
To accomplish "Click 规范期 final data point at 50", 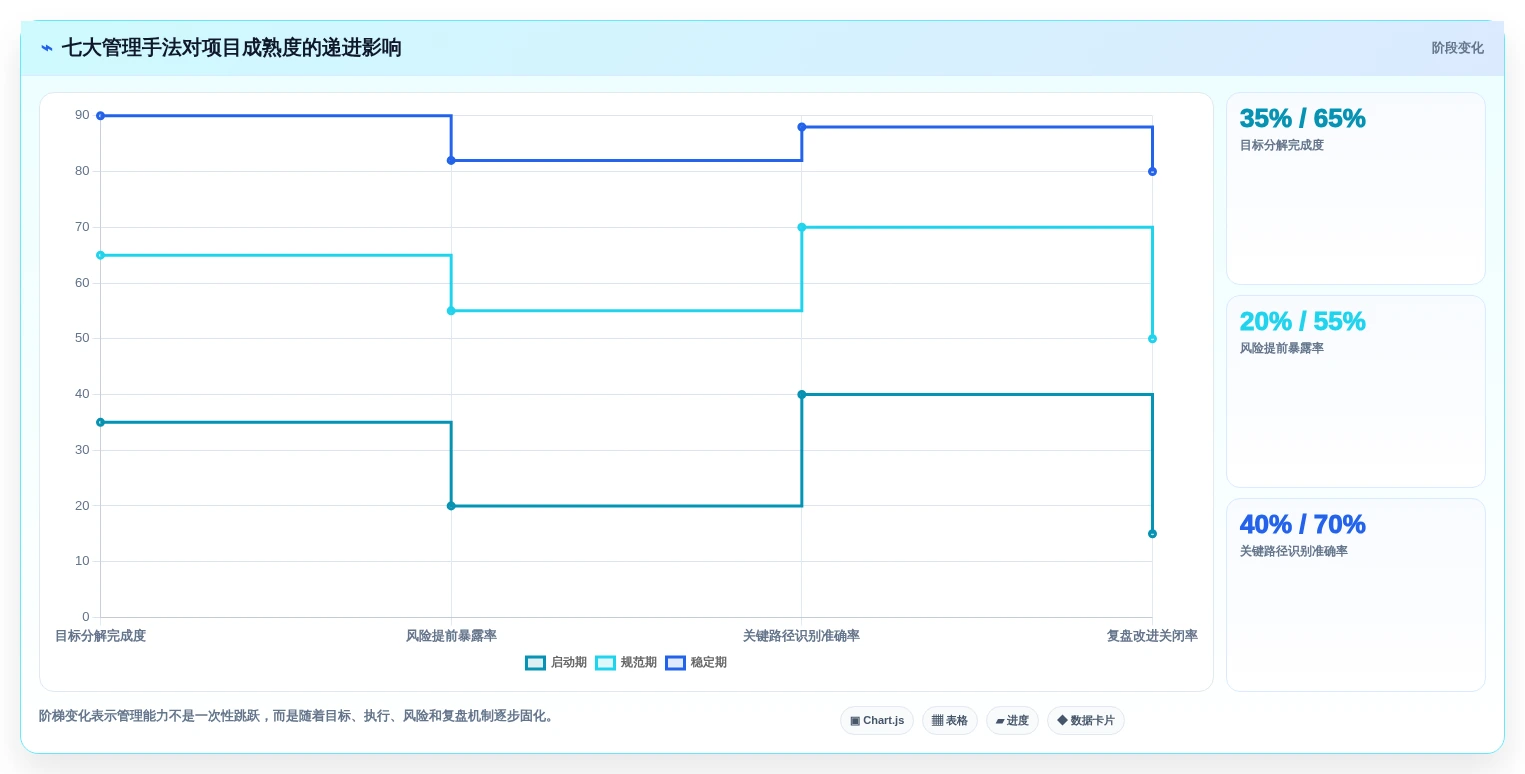I will pyautogui.click(x=1152, y=339).
